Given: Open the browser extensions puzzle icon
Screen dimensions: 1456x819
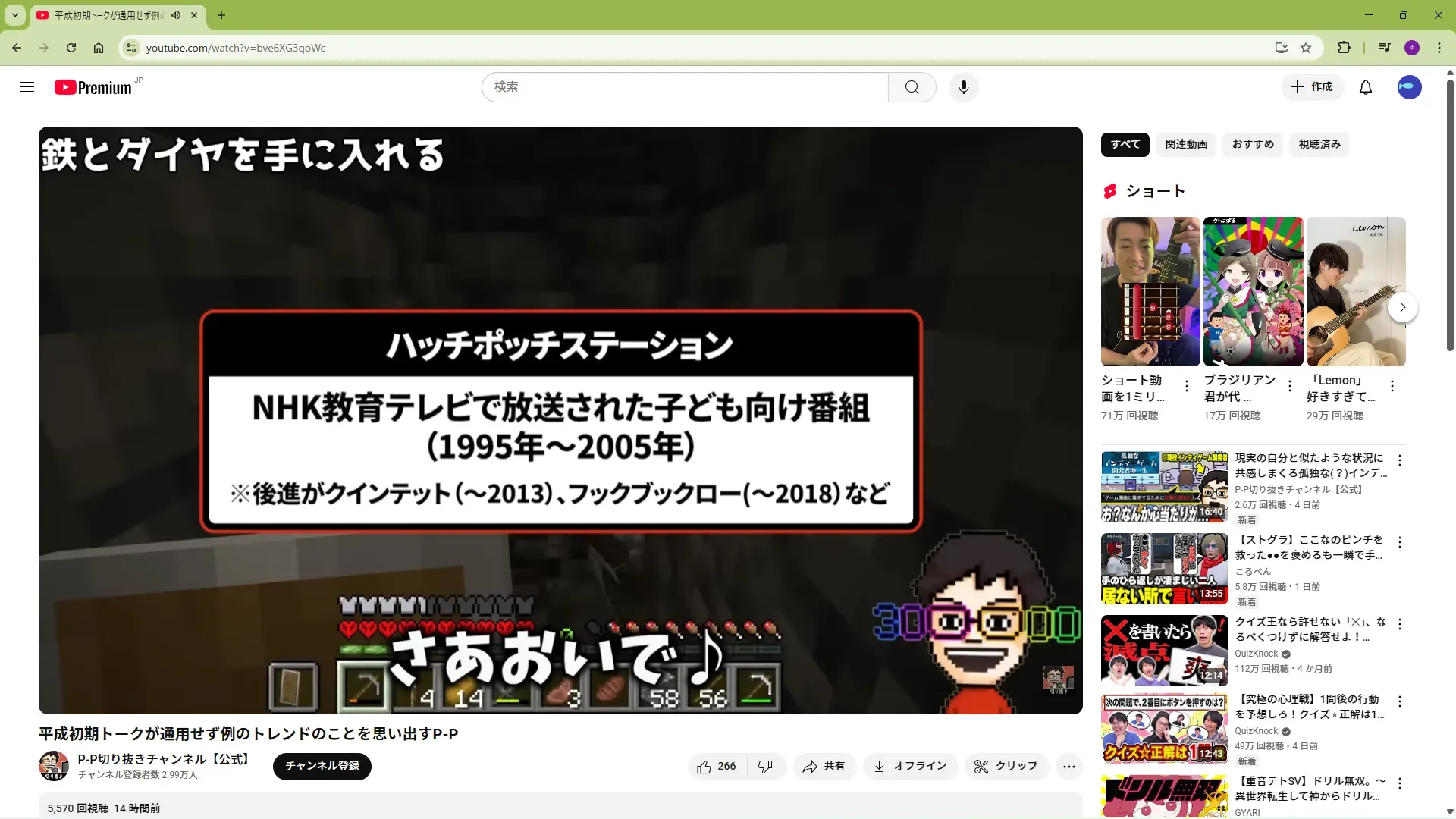Looking at the screenshot, I should (x=1344, y=48).
